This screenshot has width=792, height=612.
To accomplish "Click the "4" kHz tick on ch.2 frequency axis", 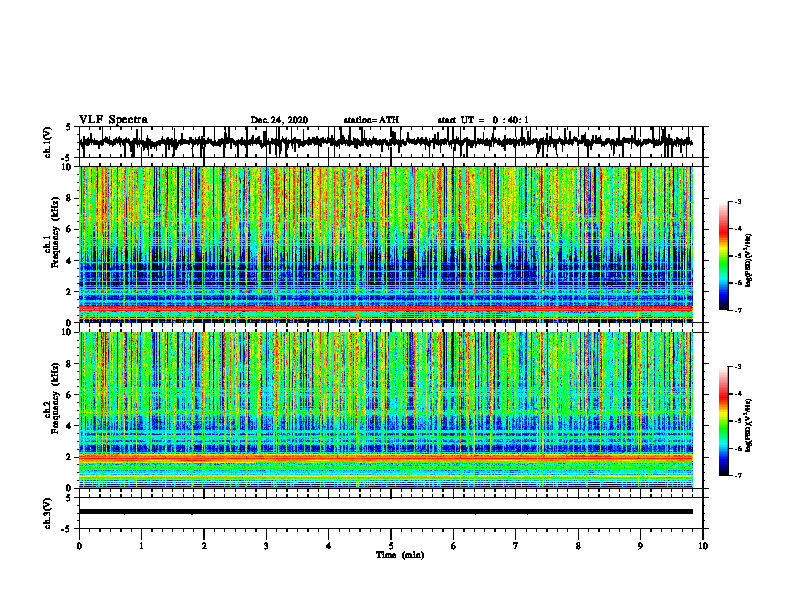I will (70, 426).
